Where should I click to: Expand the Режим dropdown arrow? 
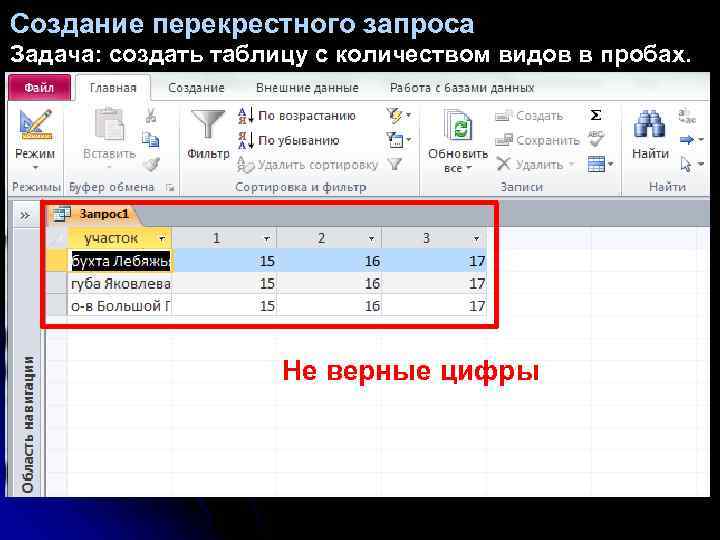(x=35, y=168)
